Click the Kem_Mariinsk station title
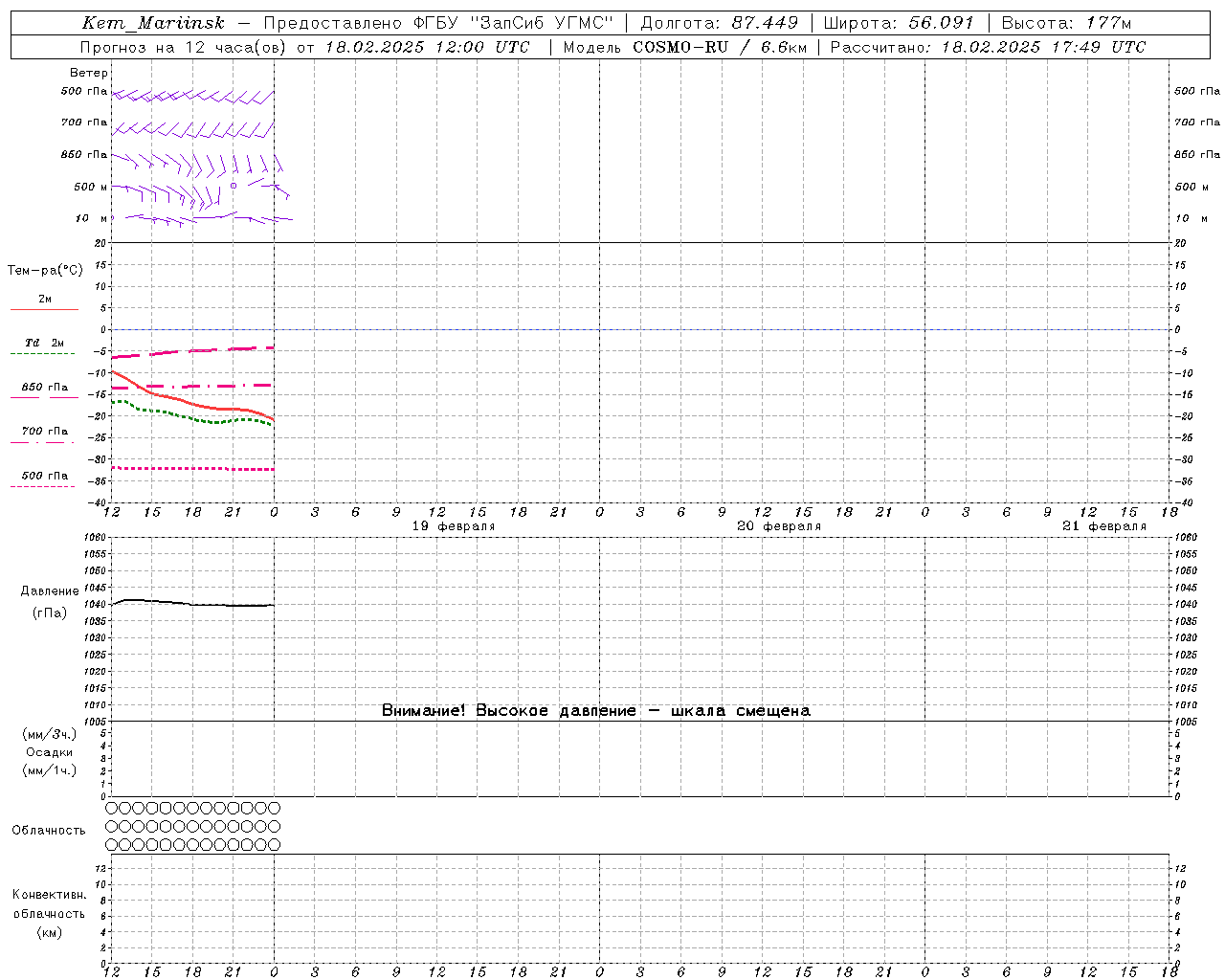This screenshot has height=980, width=1225. (x=153, y=23)
